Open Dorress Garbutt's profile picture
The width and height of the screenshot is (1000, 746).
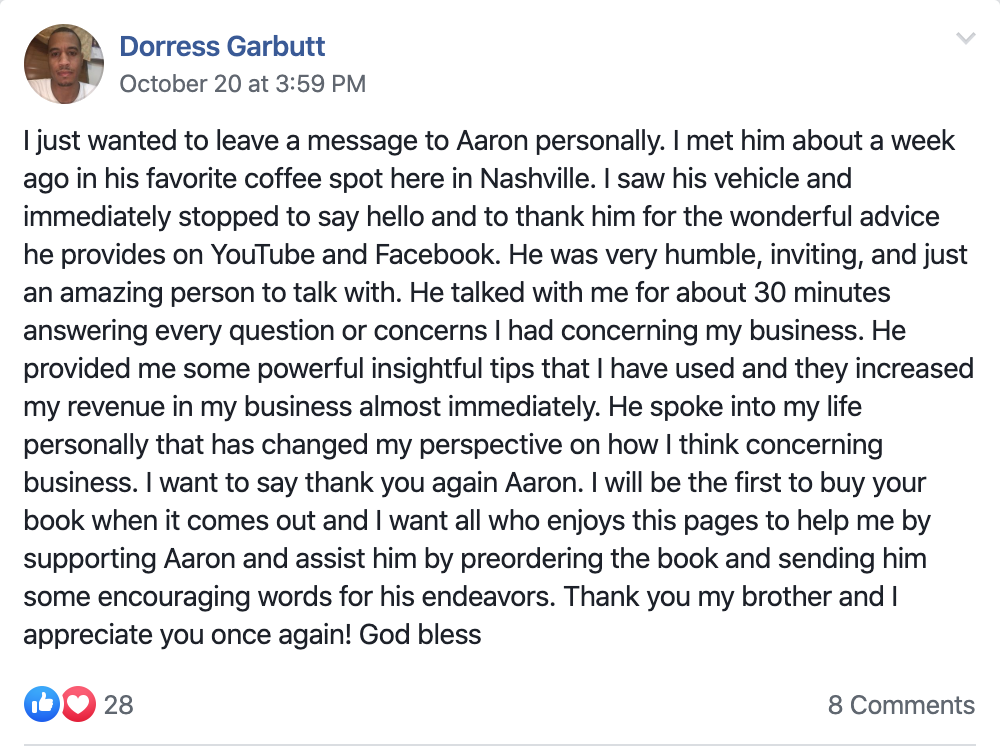tap(63, 64)
